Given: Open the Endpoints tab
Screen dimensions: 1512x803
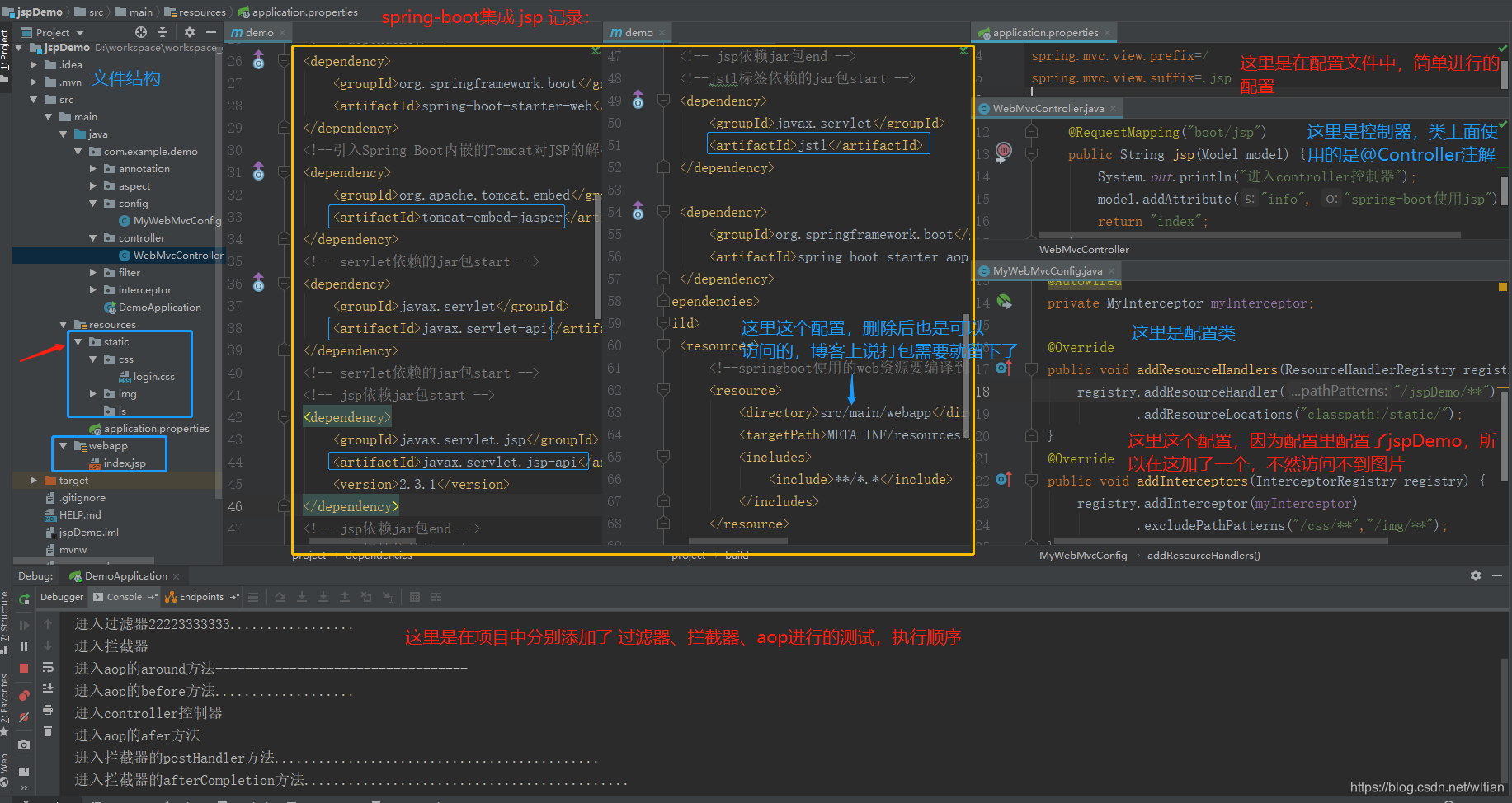Looking at the screenshot, I should tap(201, 597).
